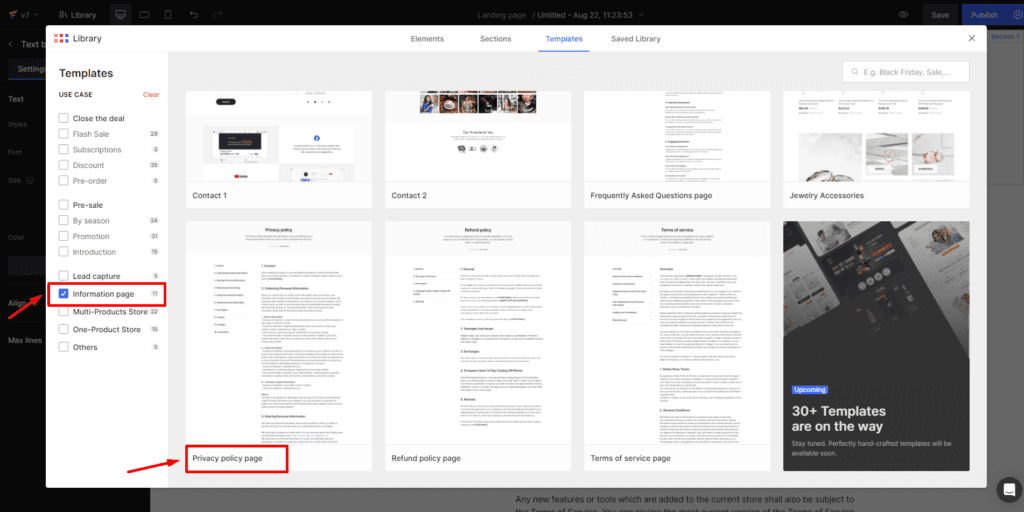Focus the template search field

click(906, 72)
